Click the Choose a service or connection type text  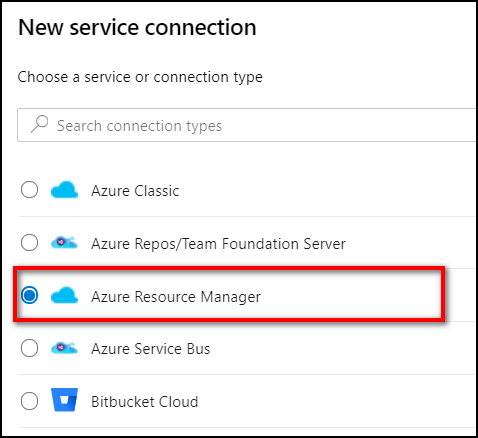pos(140,77)
